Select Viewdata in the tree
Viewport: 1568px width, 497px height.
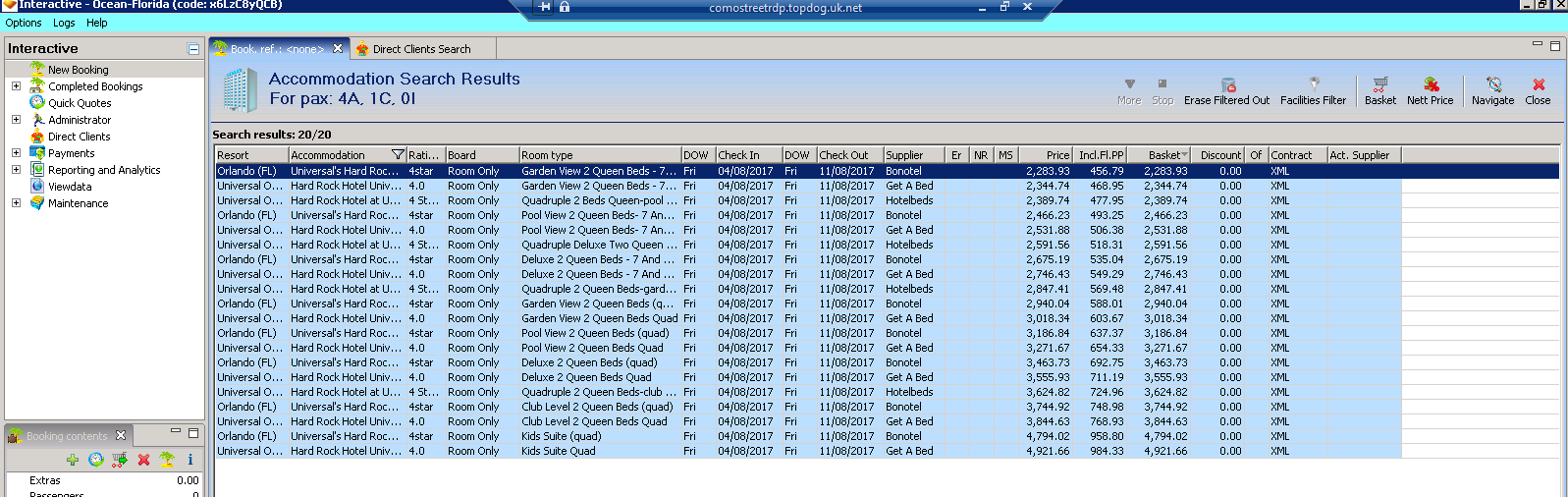pos(70,187)
